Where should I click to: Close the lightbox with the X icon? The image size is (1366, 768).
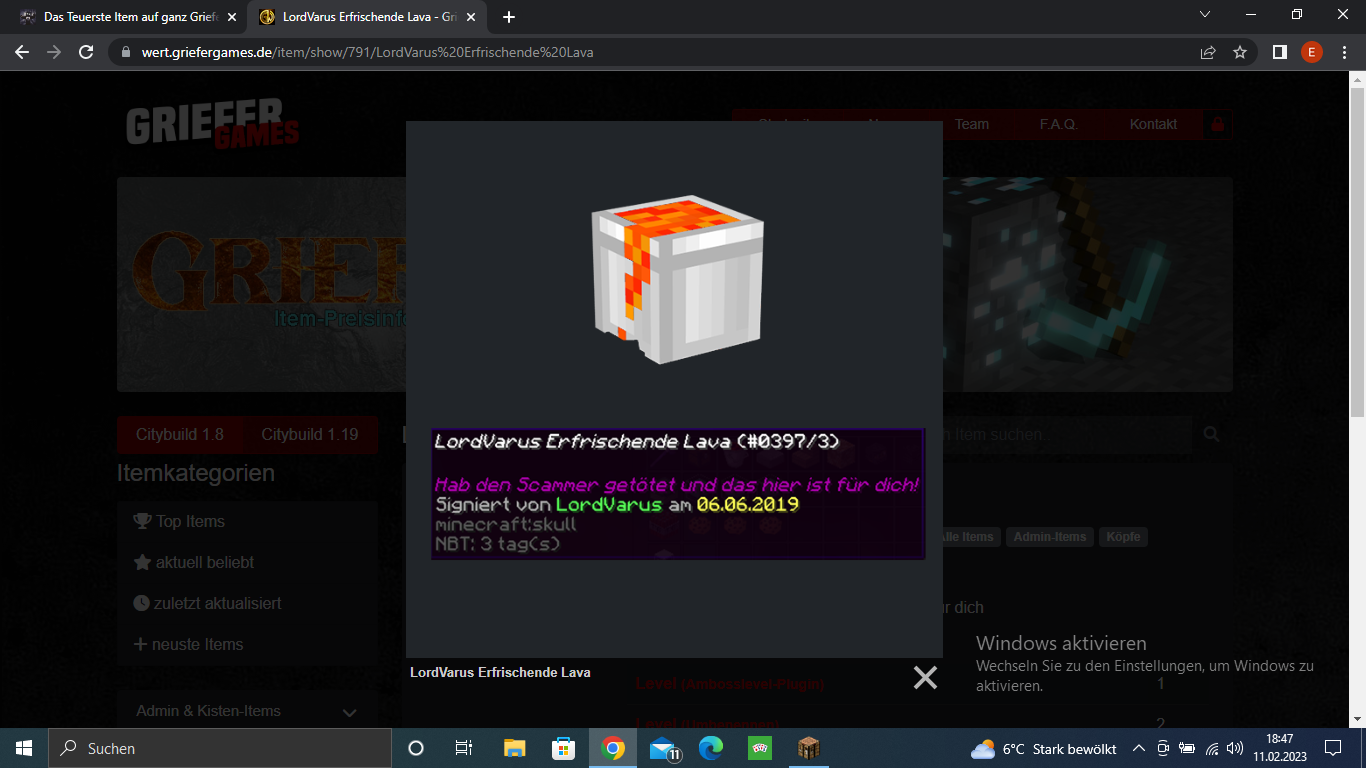(x=925, y=677)
